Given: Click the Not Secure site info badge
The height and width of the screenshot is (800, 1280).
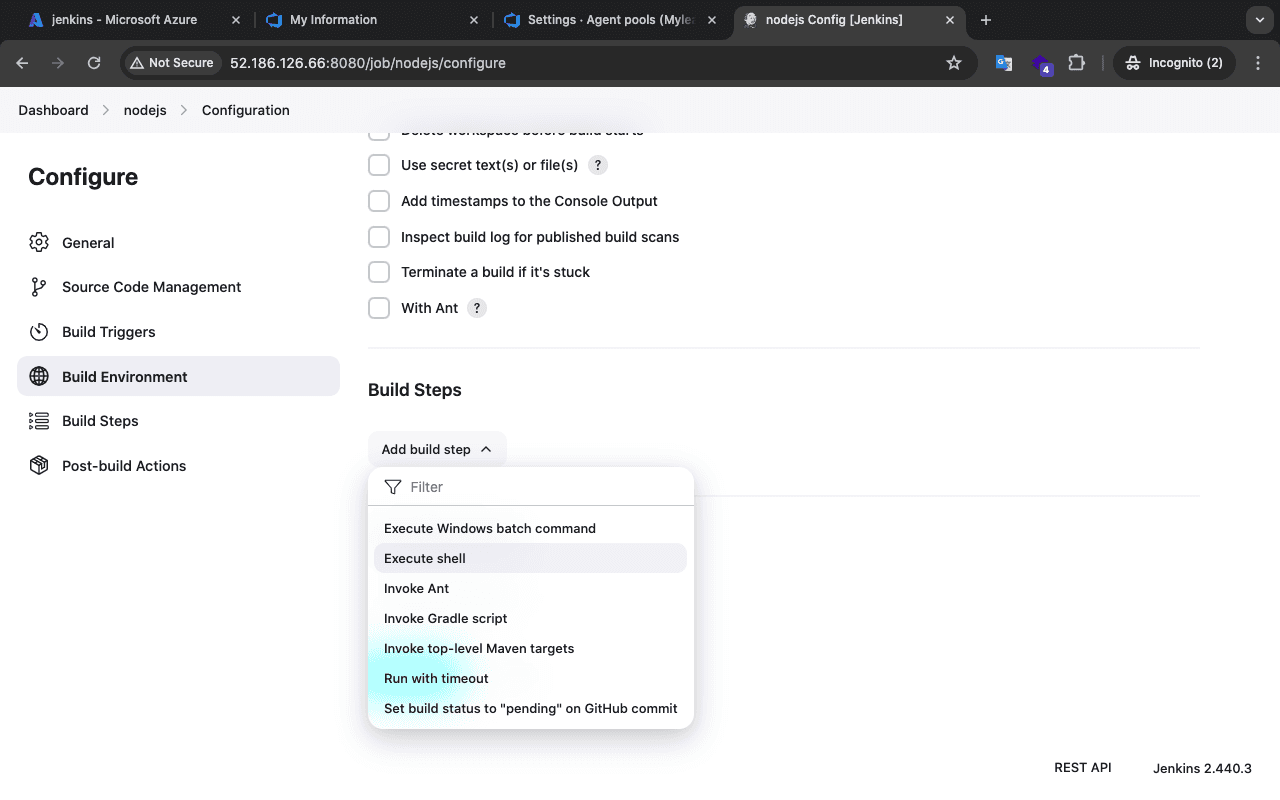Looking at the screenshot, I should click(x=171, y=63).
